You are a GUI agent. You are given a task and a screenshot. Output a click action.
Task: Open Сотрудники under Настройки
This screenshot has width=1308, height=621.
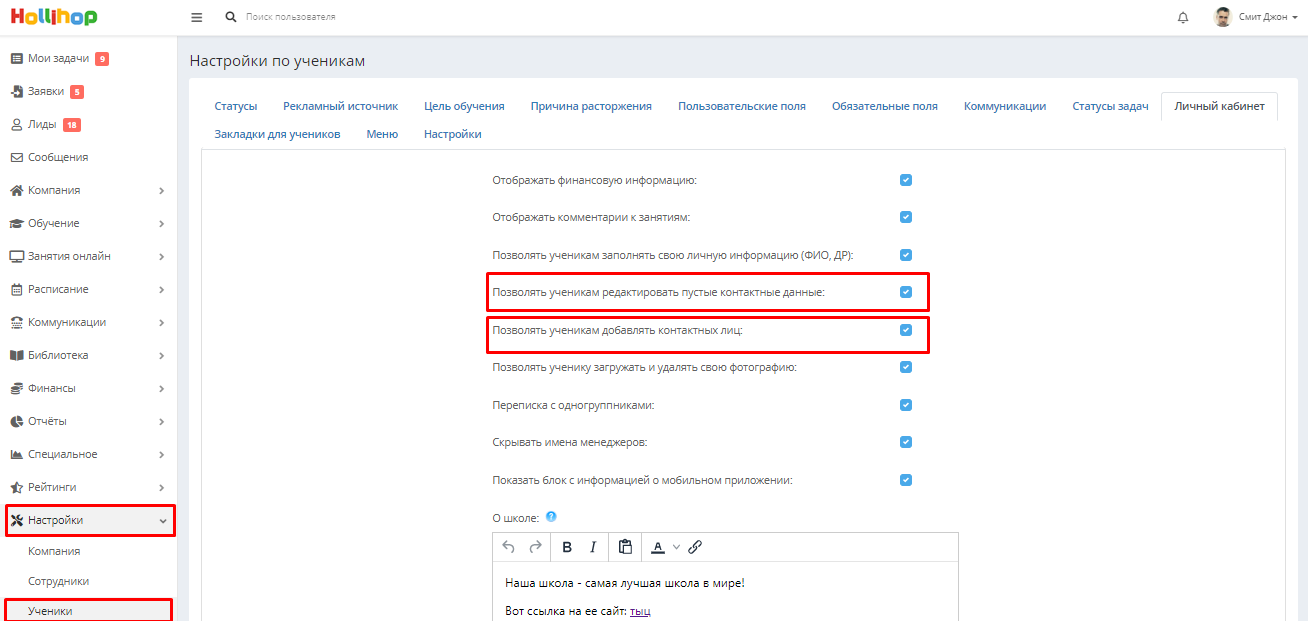[58, 581]
